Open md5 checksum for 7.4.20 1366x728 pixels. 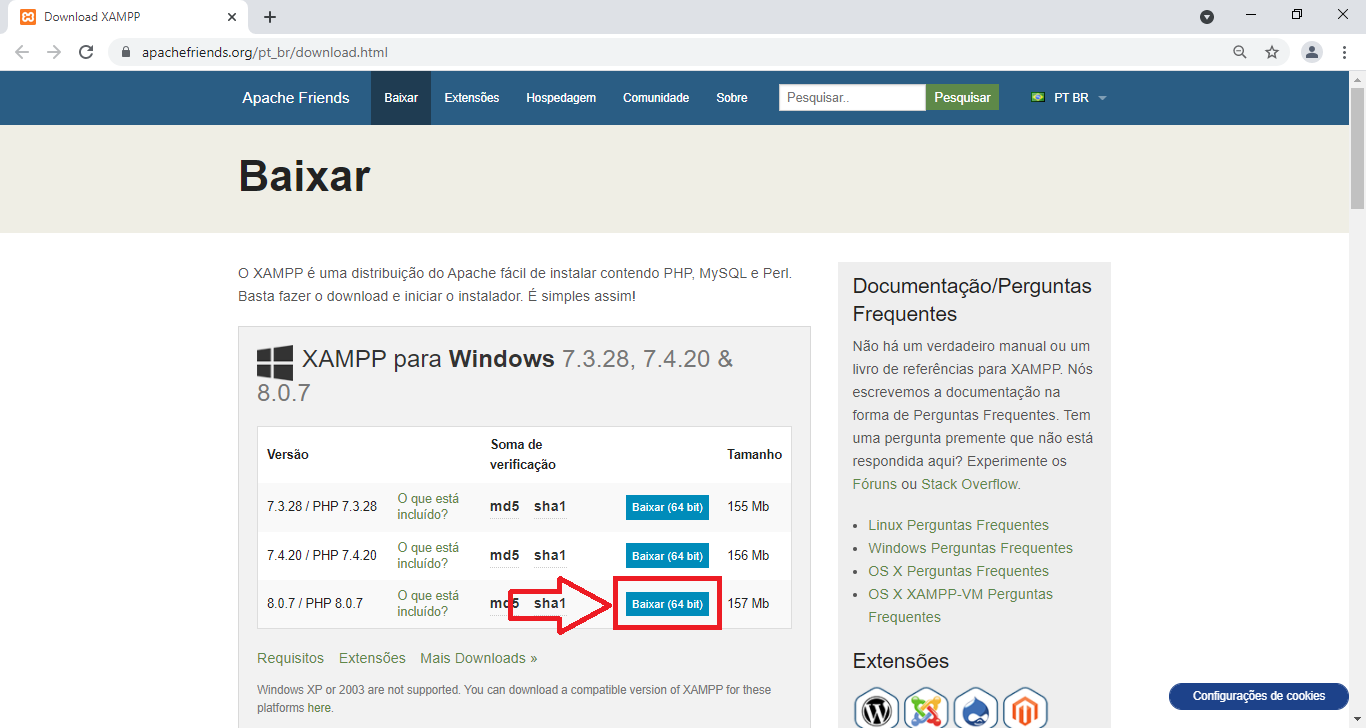[x=505, y=555]
